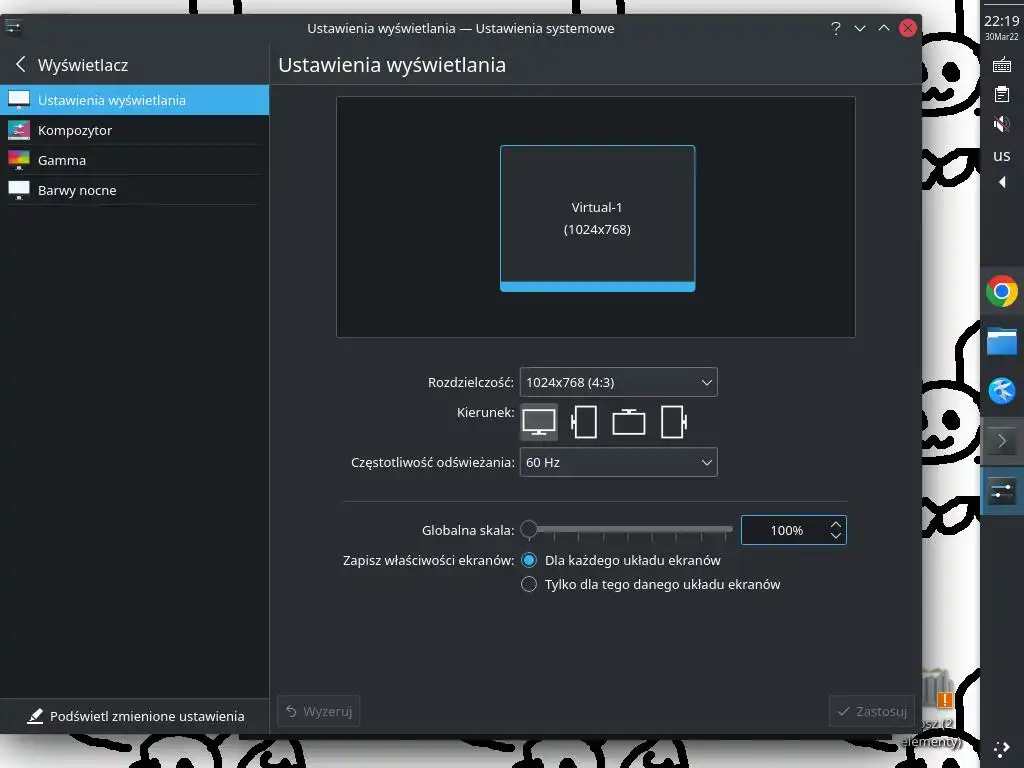The height and width of the screenshot is (768, 1024).
Task: Open the clipboard tray icon
Action: [1002, 95]
